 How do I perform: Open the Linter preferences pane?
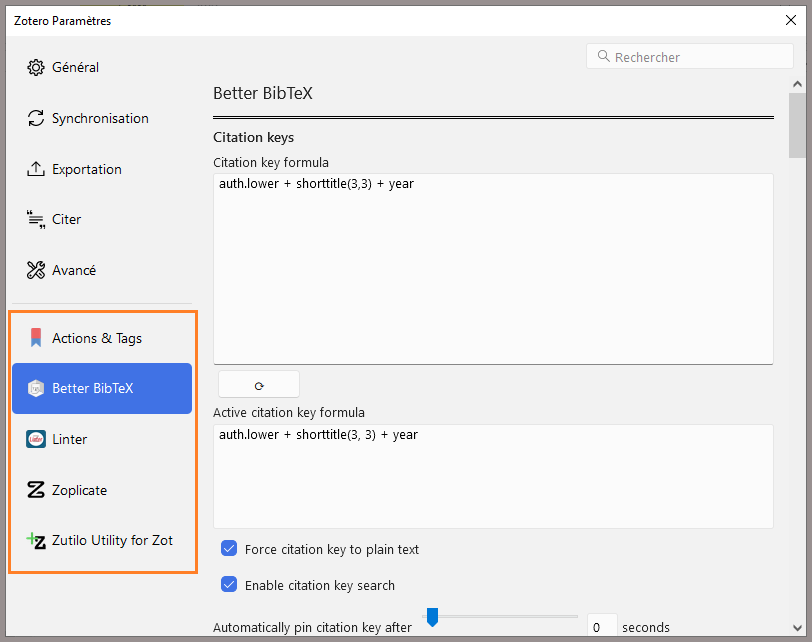pyautogui.click(x=102, y=439)
